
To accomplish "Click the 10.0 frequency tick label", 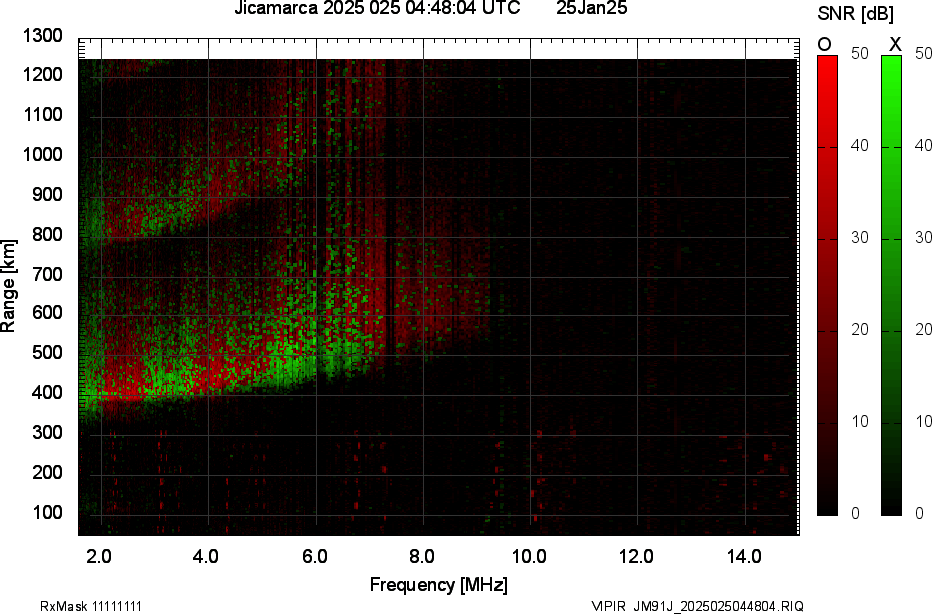I will pos(529,557).
